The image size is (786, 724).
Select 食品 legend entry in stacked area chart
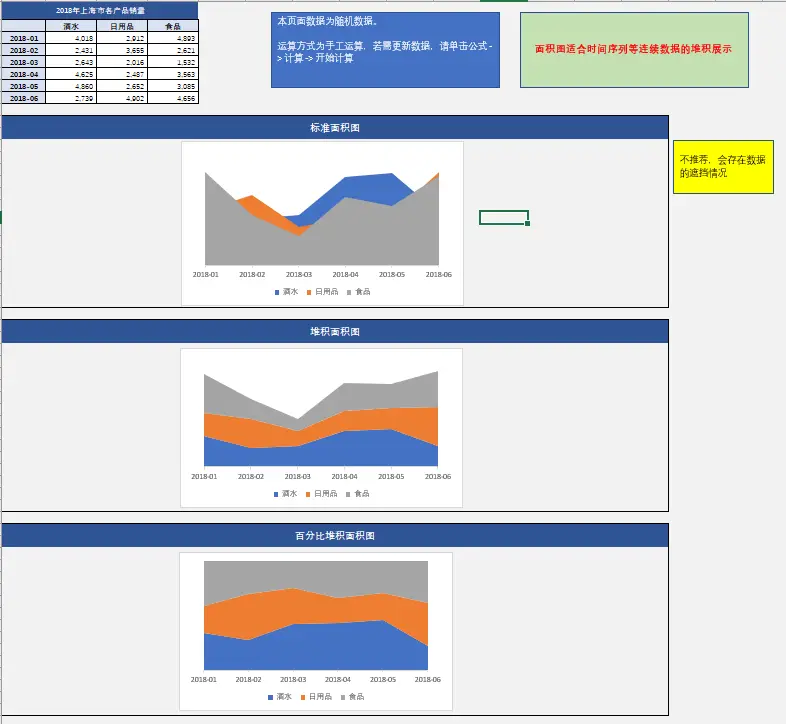point(357,494)
